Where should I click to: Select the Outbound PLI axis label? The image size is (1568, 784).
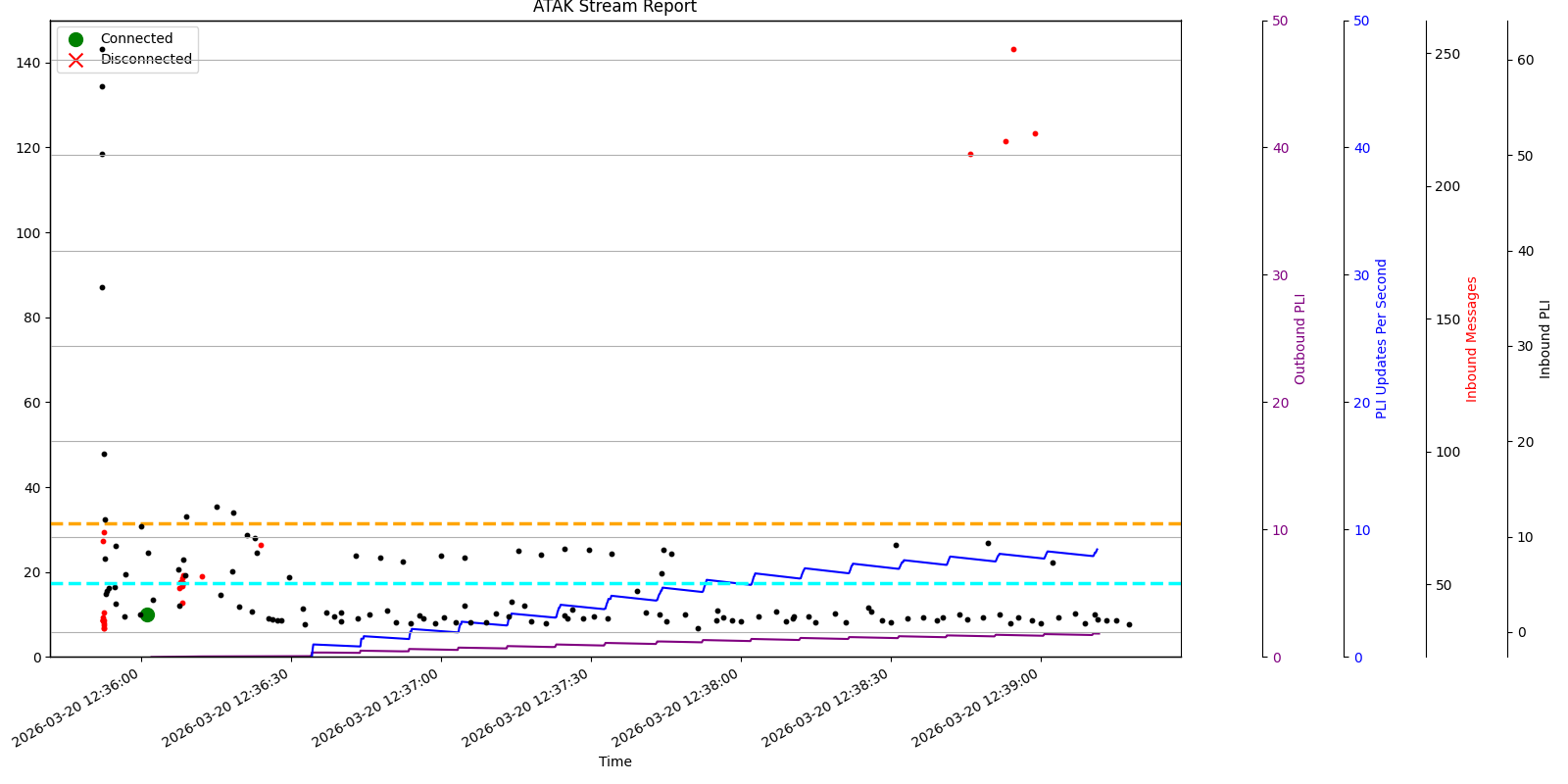1300,339
